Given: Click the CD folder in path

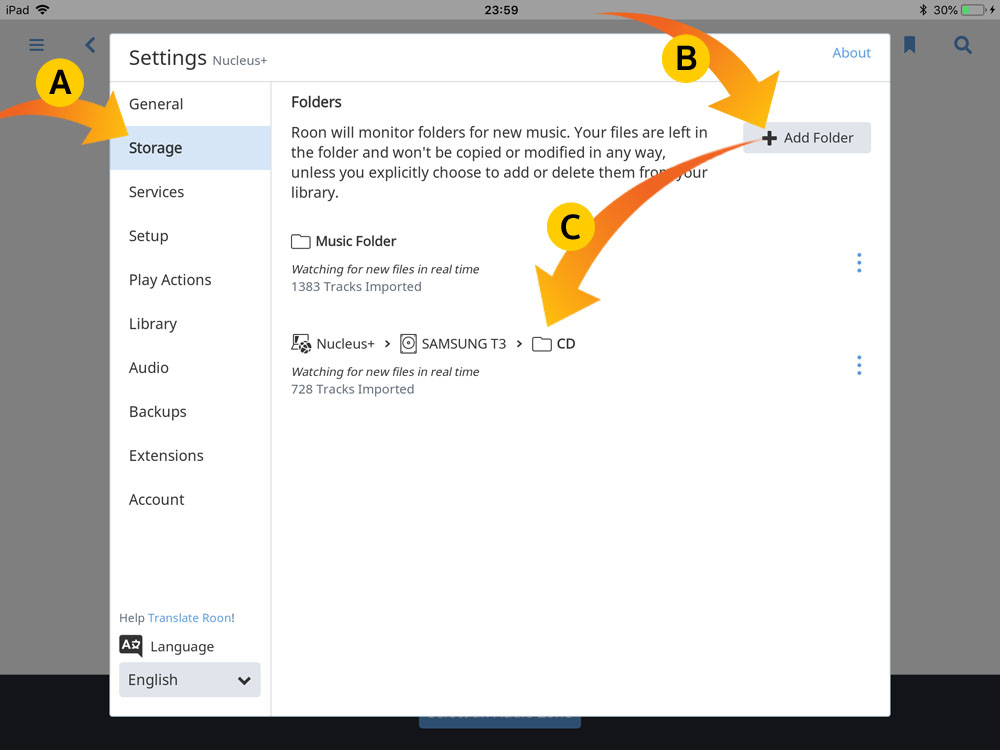Looking at the screenshot, I should (555, 344).
